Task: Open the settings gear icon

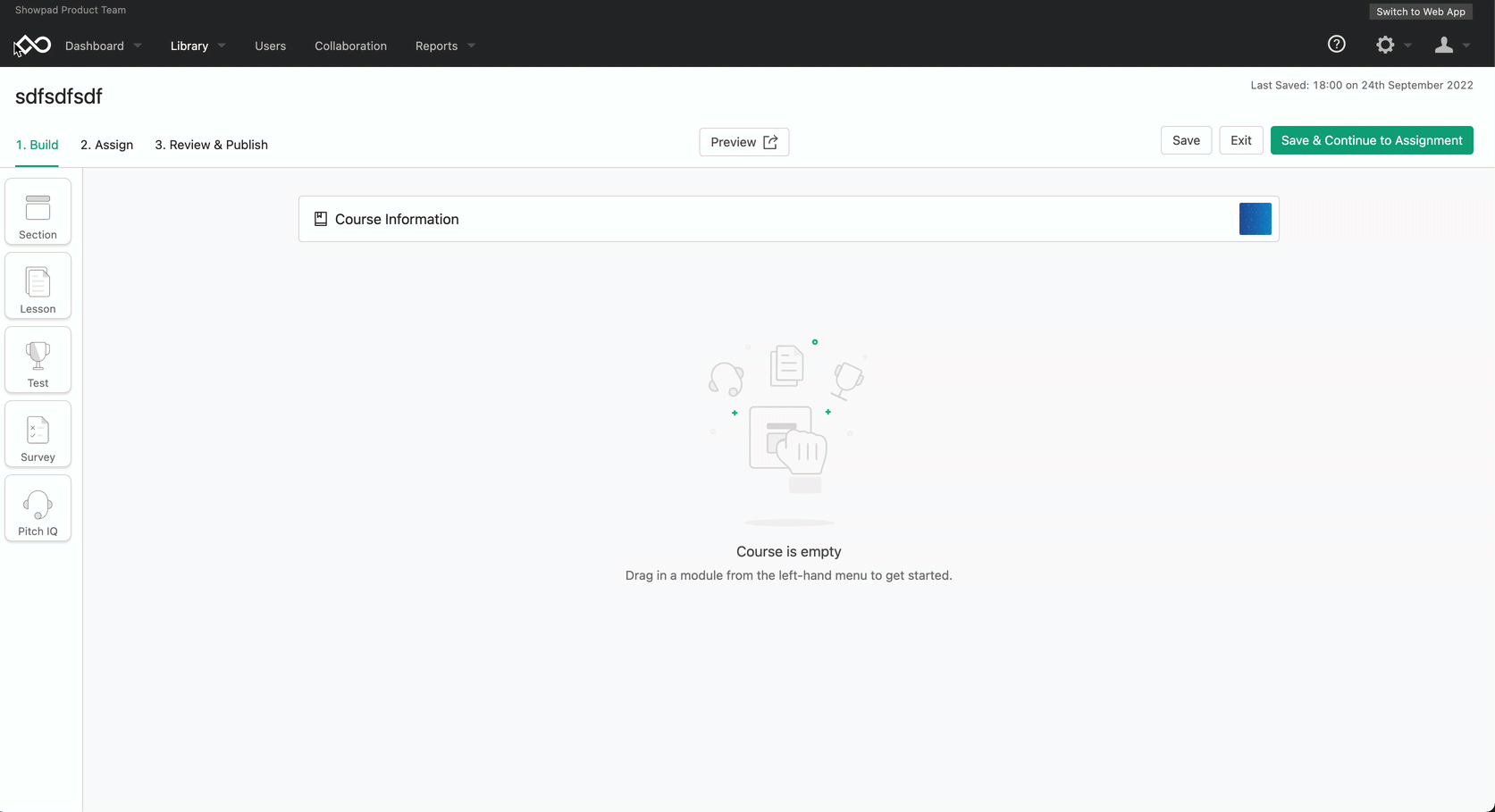Action: coord(1385,45)
